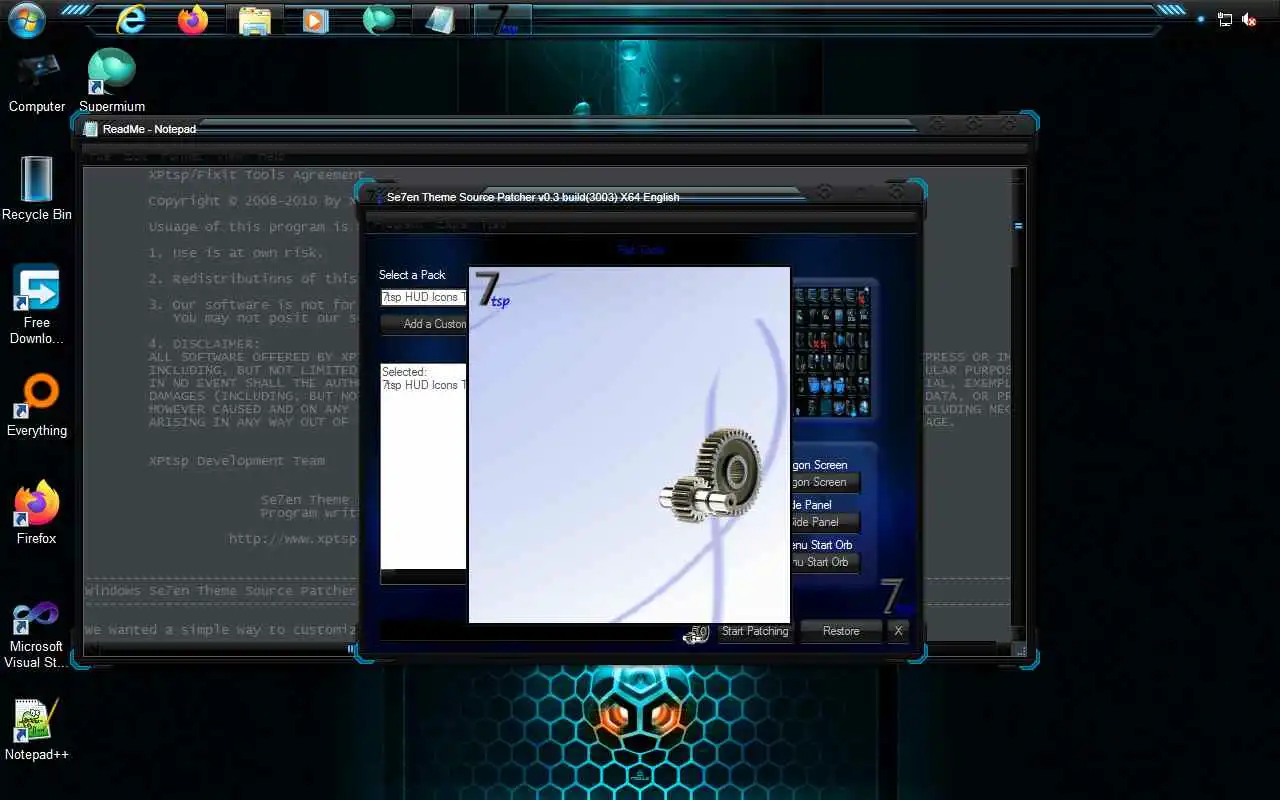
Task: Click the Selected packs list box
Action: (x=424, y=466)
